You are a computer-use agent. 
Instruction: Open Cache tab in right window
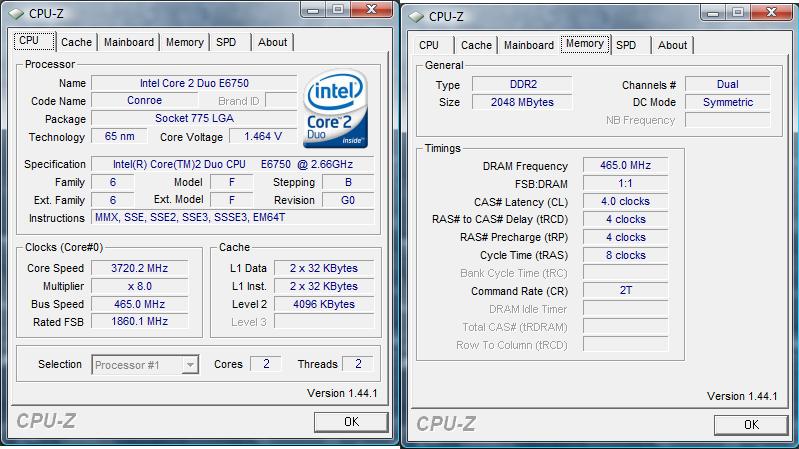(x=476, y=45)
